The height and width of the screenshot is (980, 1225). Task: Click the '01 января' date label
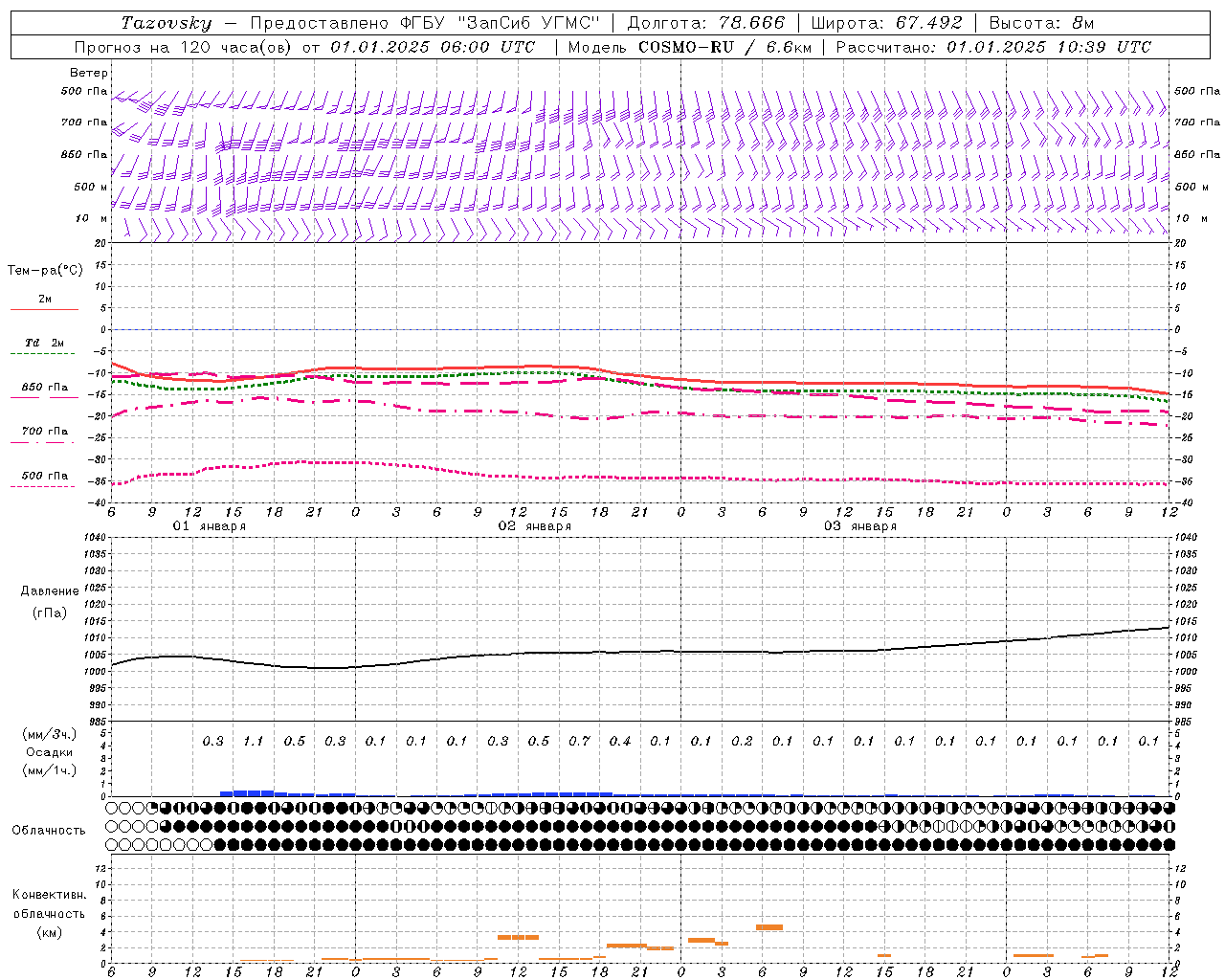tap(210, 526)
